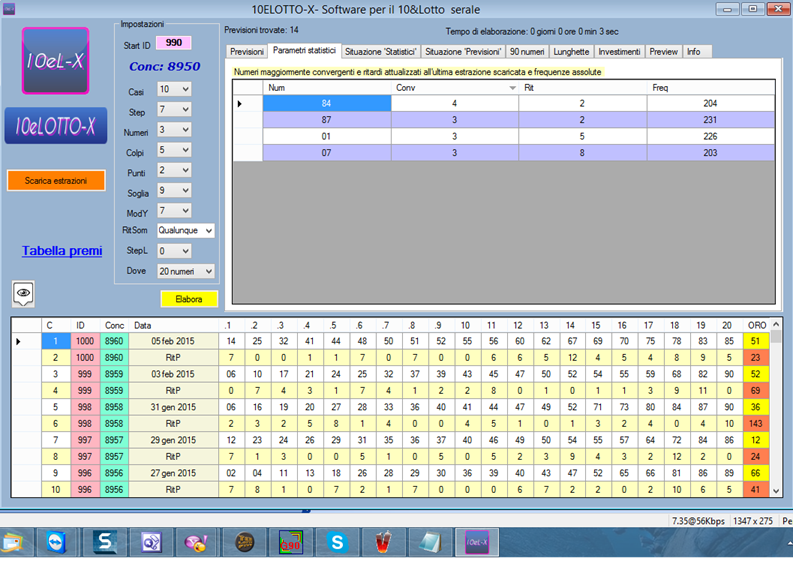Open Snagit taskbar icon
Screen dimensions: 793x576
click(x=105, y=542)
